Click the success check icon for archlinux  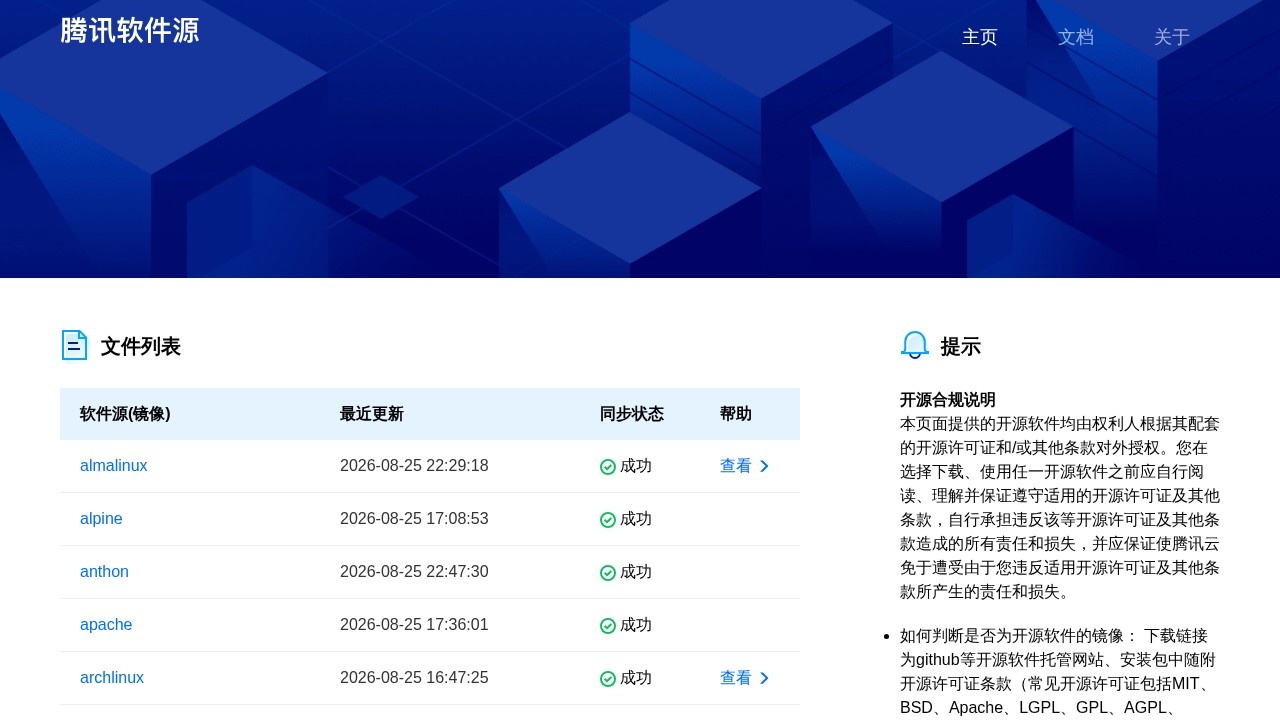click(x=608, y=679)
